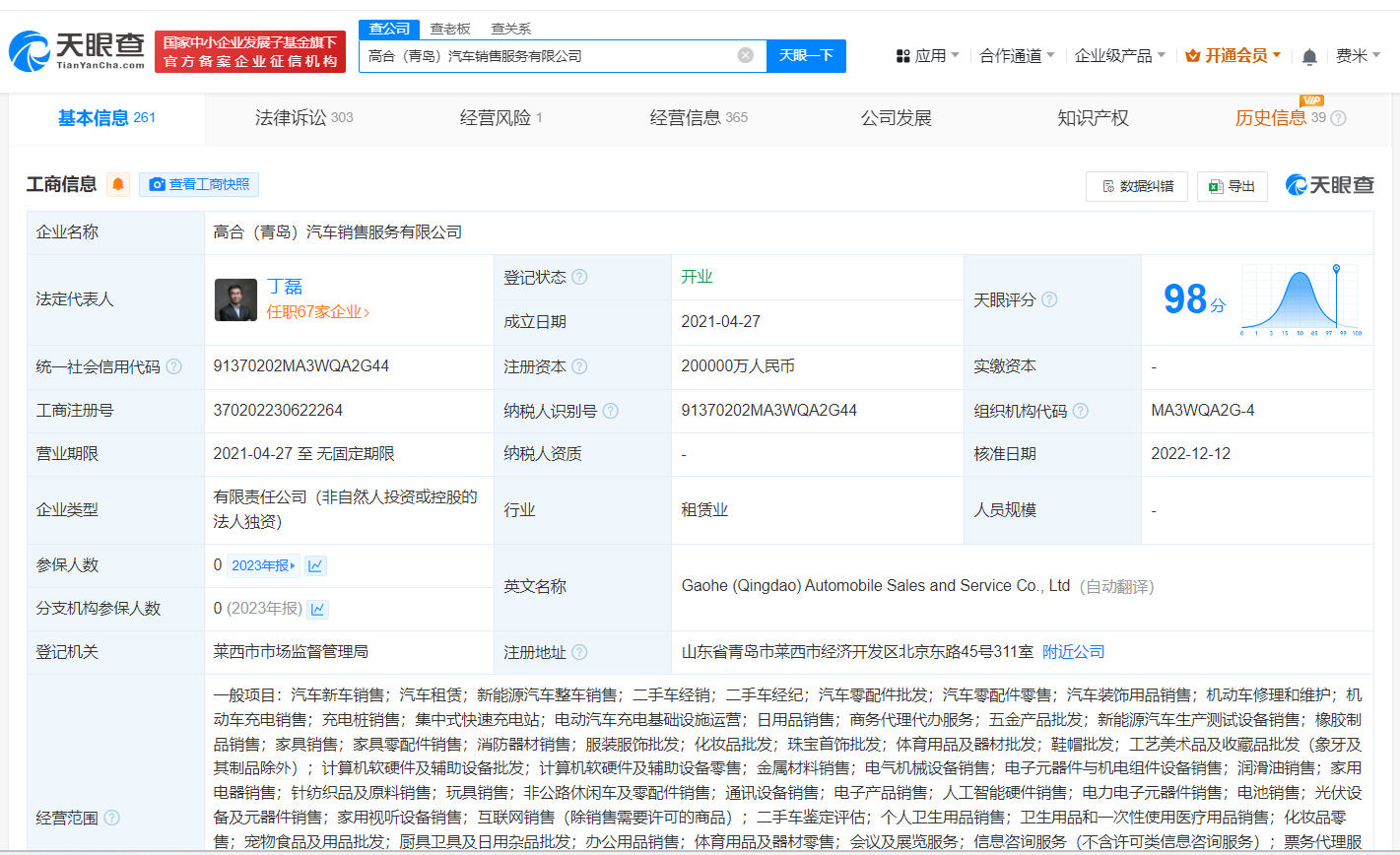Click the notification bell in top bar
The height and width of the screenshot is (855, 1400).
tap(1308, 56)
